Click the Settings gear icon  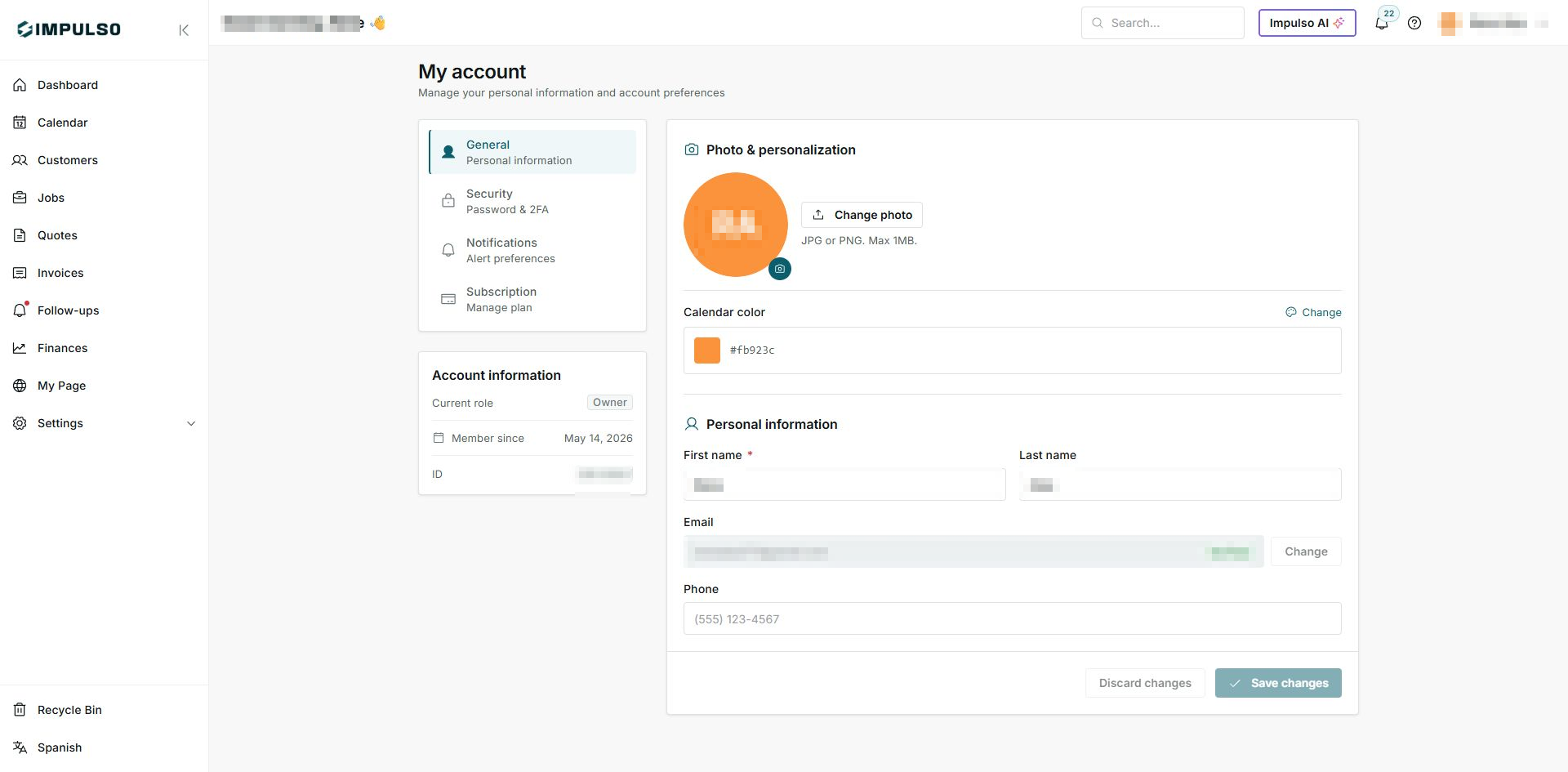tap(20, 423)
